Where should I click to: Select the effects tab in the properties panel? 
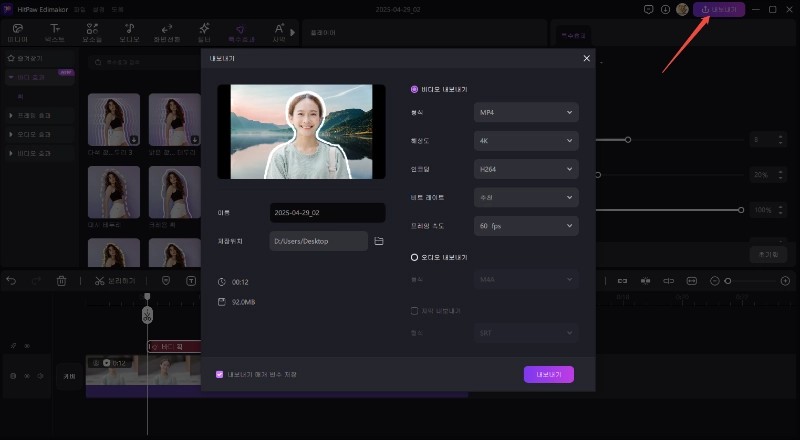click(573, 35)
